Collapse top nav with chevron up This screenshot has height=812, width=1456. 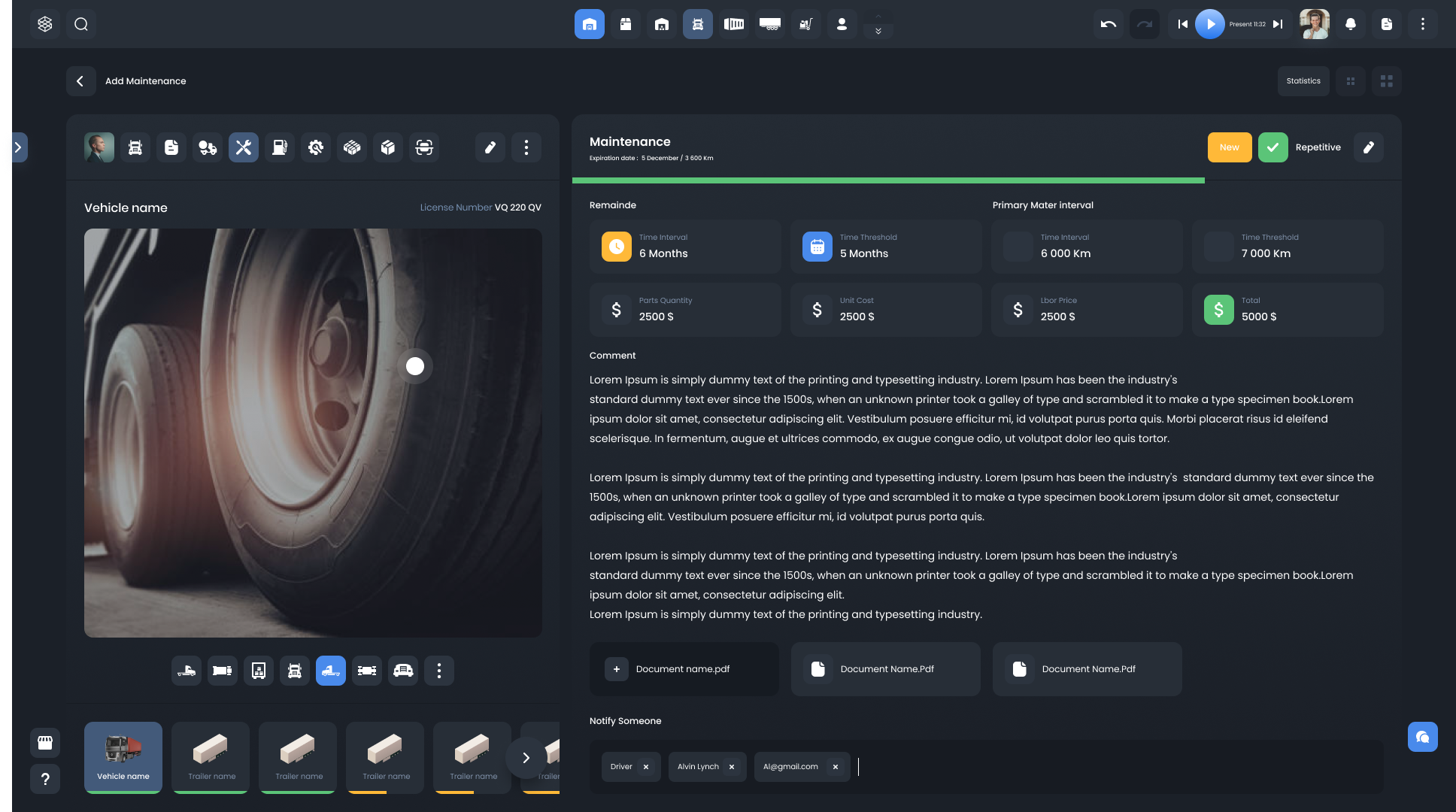(x=878, y=16)
